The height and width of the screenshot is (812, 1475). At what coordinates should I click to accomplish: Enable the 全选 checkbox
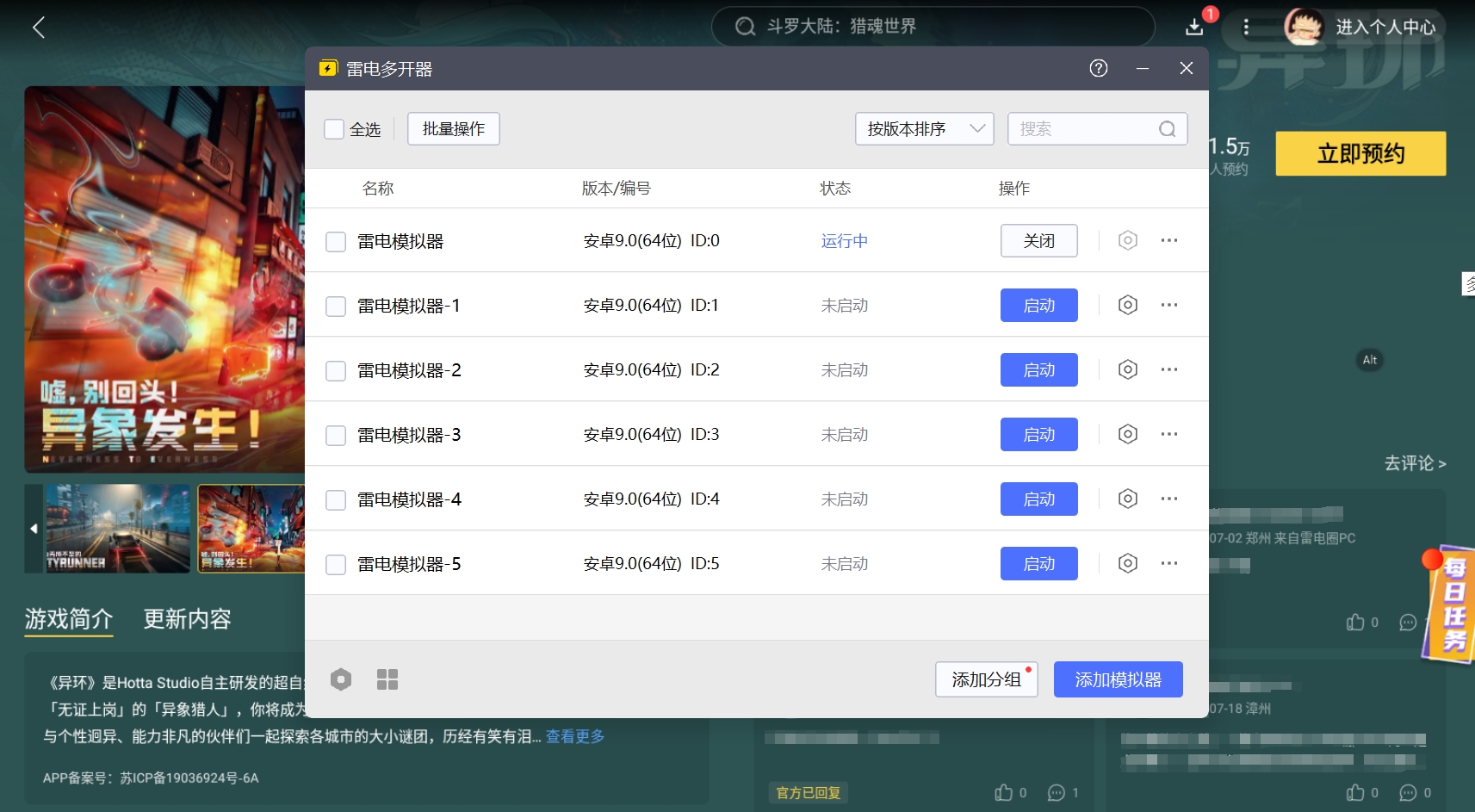tap(335, 128)
